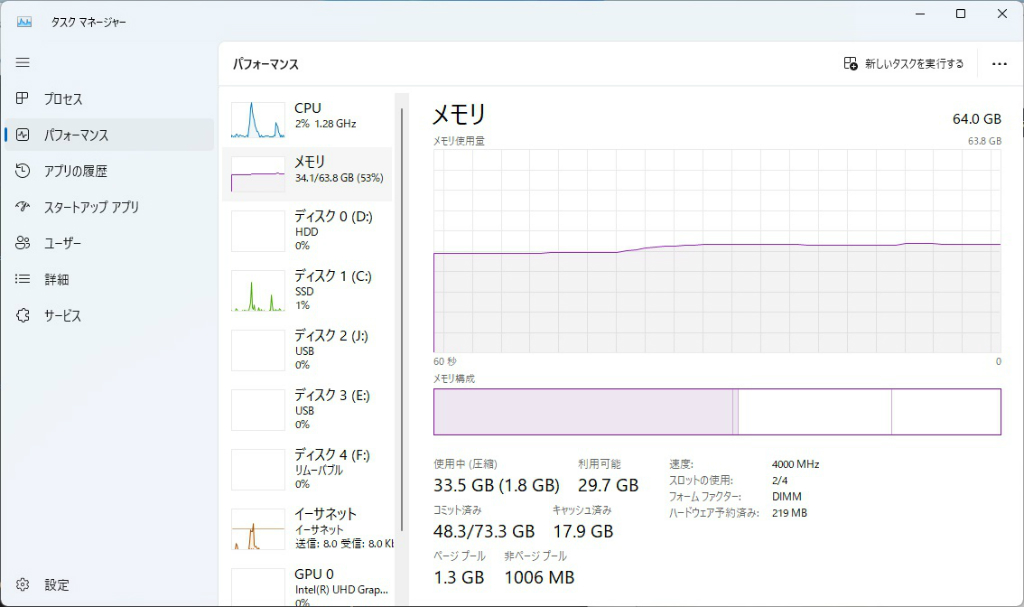Select ディスク 1 (C:) graph thumbnail
Image resolution: width=1024 pixels, height=607 pixels.
click(258, 291)
